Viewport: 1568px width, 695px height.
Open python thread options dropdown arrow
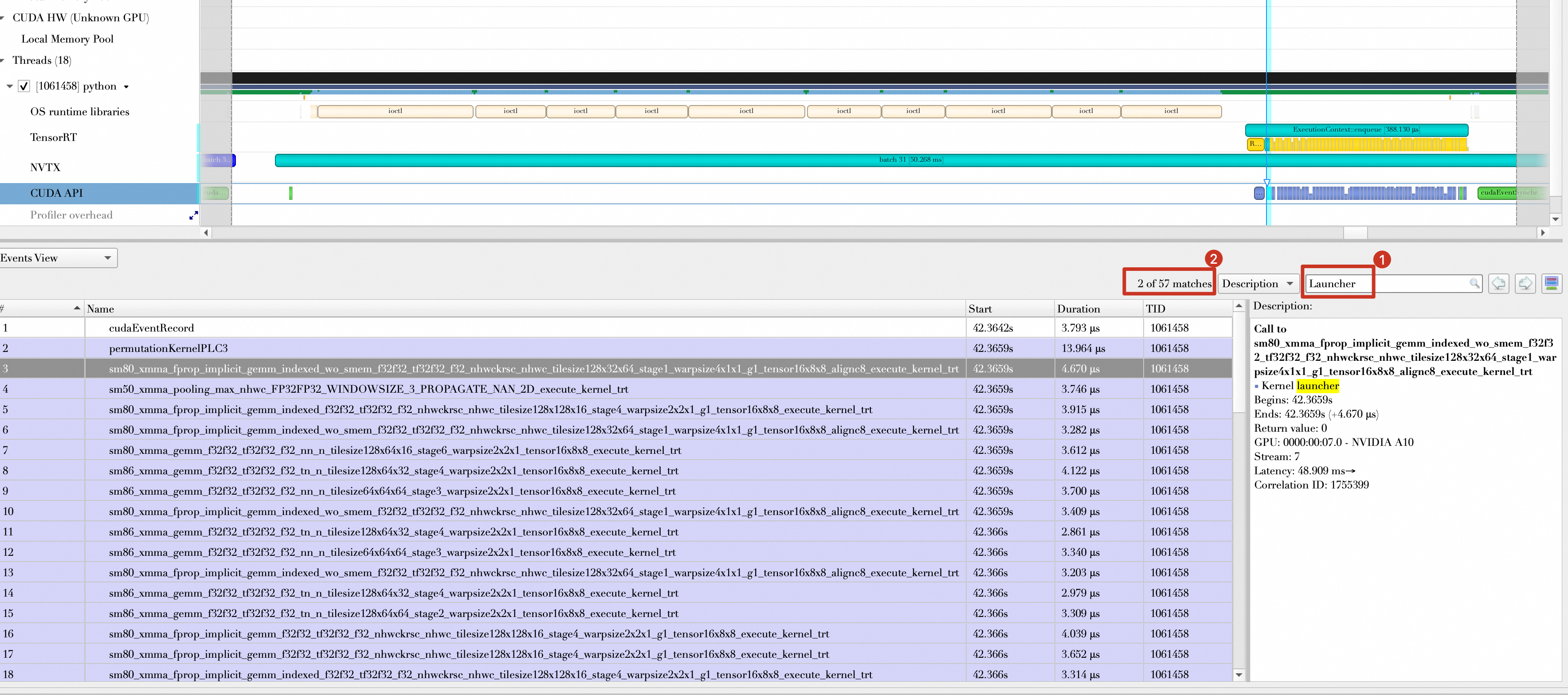pos(126,87)
